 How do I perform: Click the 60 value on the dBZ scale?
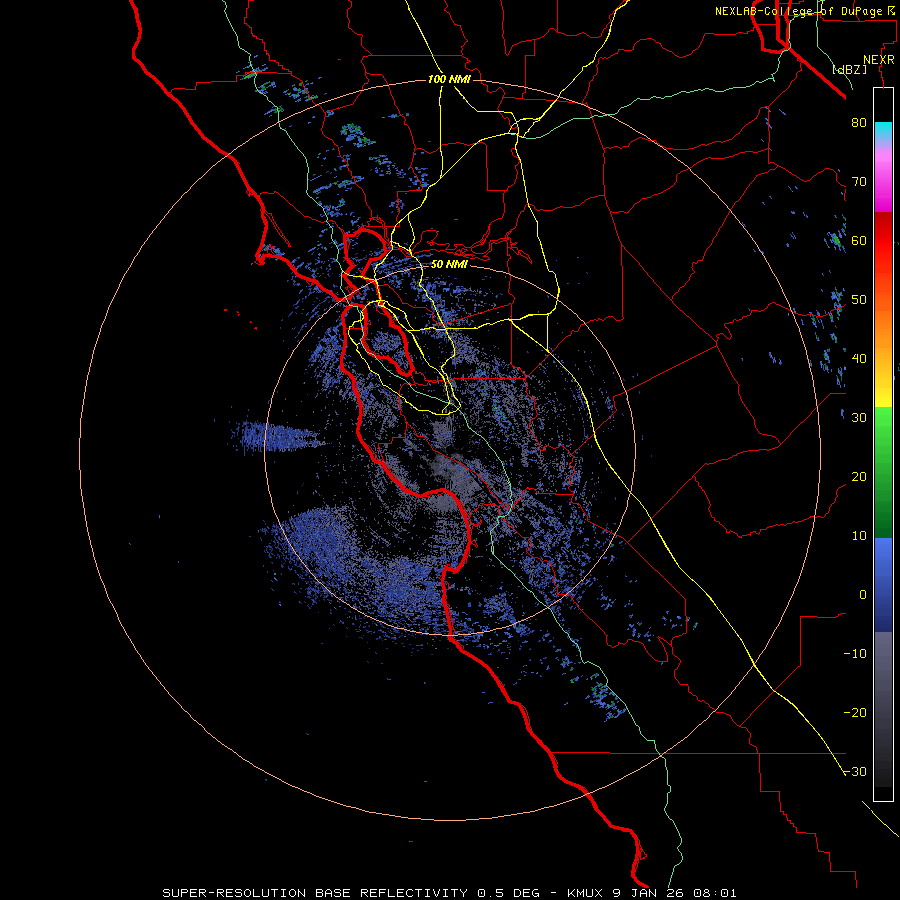(x=859, y=241)
